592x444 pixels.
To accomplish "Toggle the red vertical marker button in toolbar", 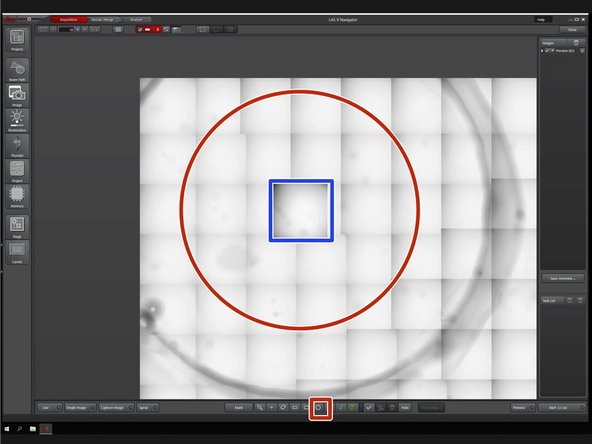I will point(157,29).
